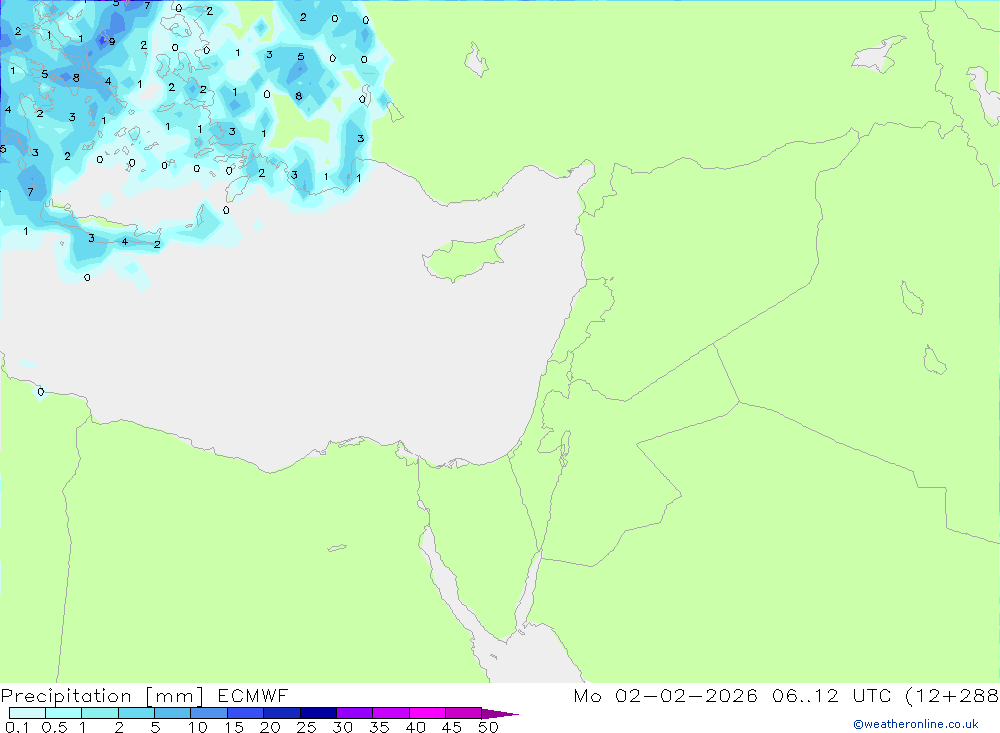The height and width of the screenshot is (733, 1000).
Task: Click the '06..12 UTC' time label
Action: (x=831, y=695)
